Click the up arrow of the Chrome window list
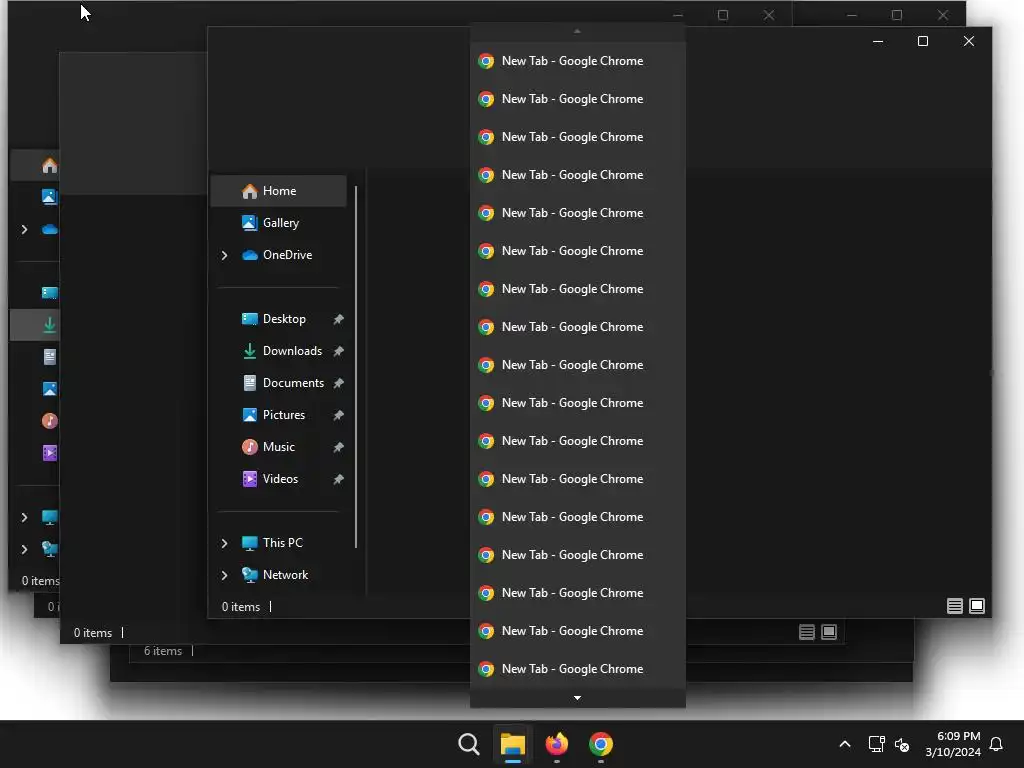 tap(577, 31)
